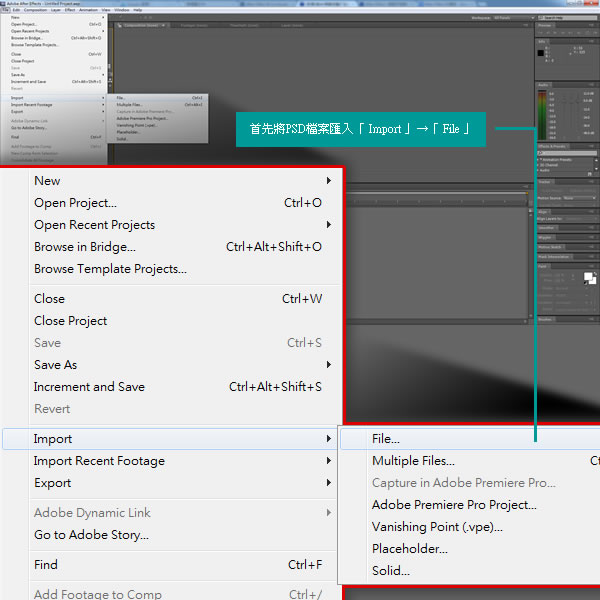Select the Tracker panel tab
The width and height of the screenshot is (600, 600).
click(x=545, y=182)
